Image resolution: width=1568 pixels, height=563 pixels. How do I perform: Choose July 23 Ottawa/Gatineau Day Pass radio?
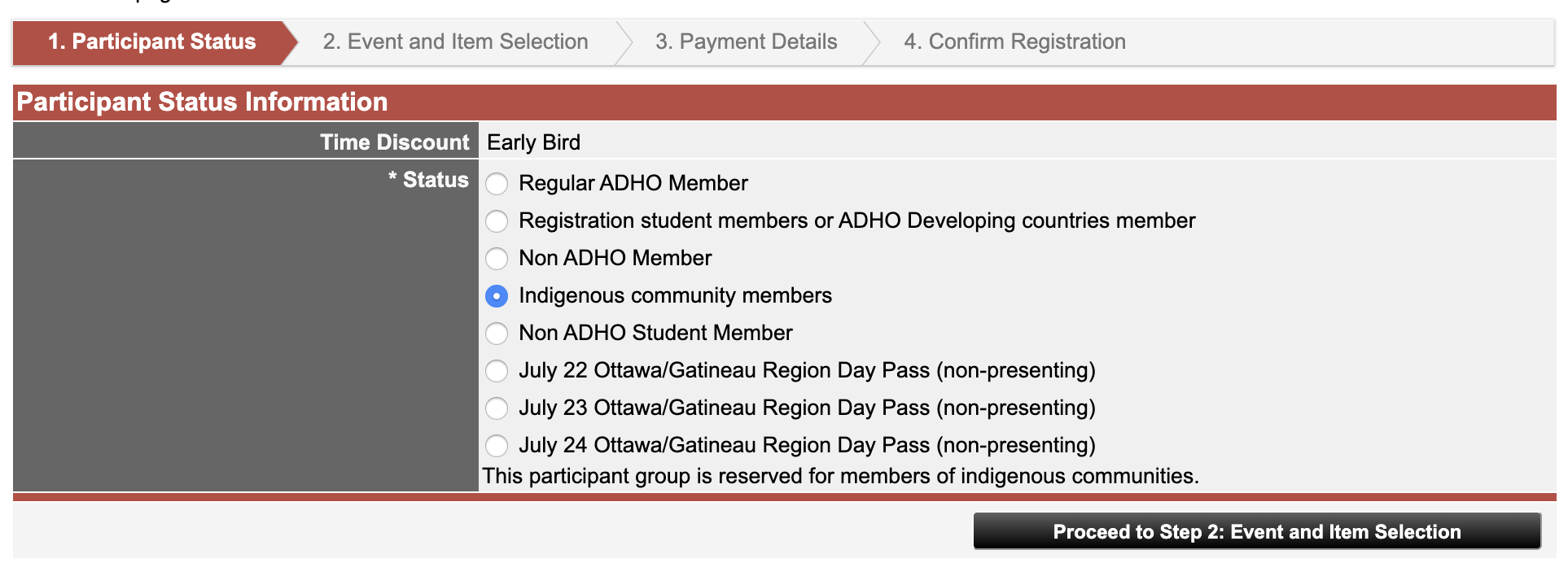(497, 408)
